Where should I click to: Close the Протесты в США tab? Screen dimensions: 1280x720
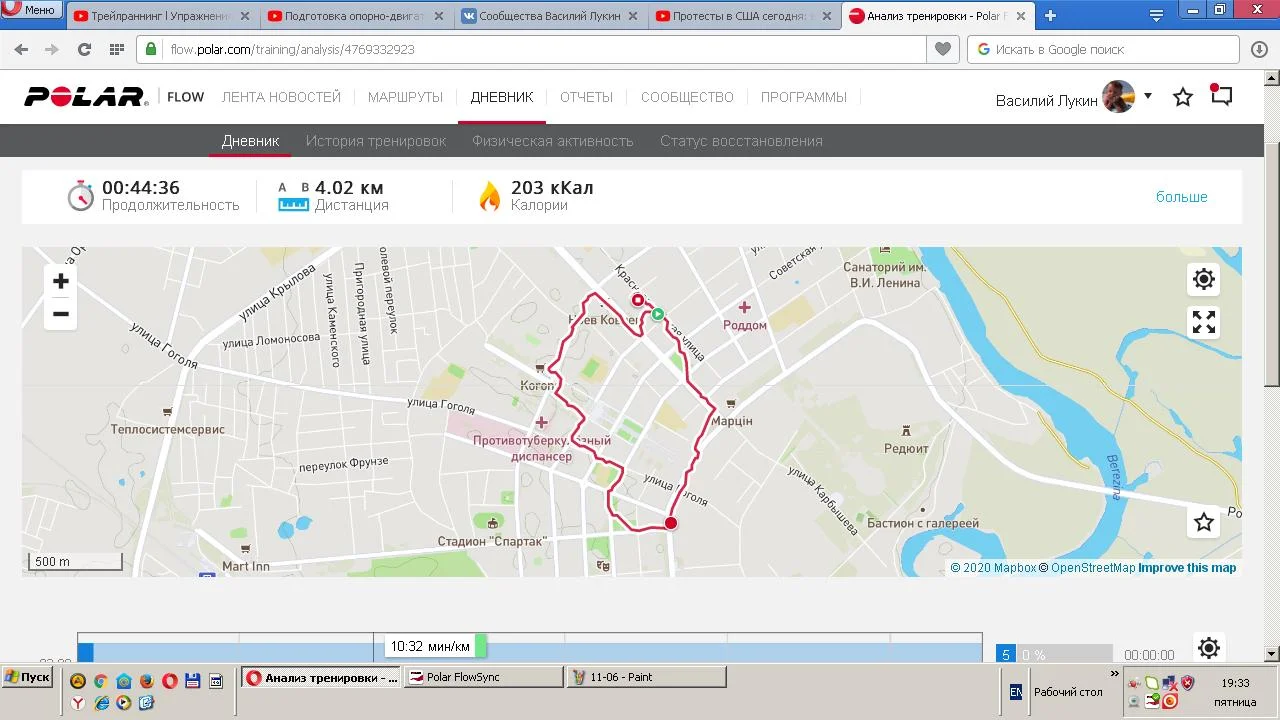point(827,16)
